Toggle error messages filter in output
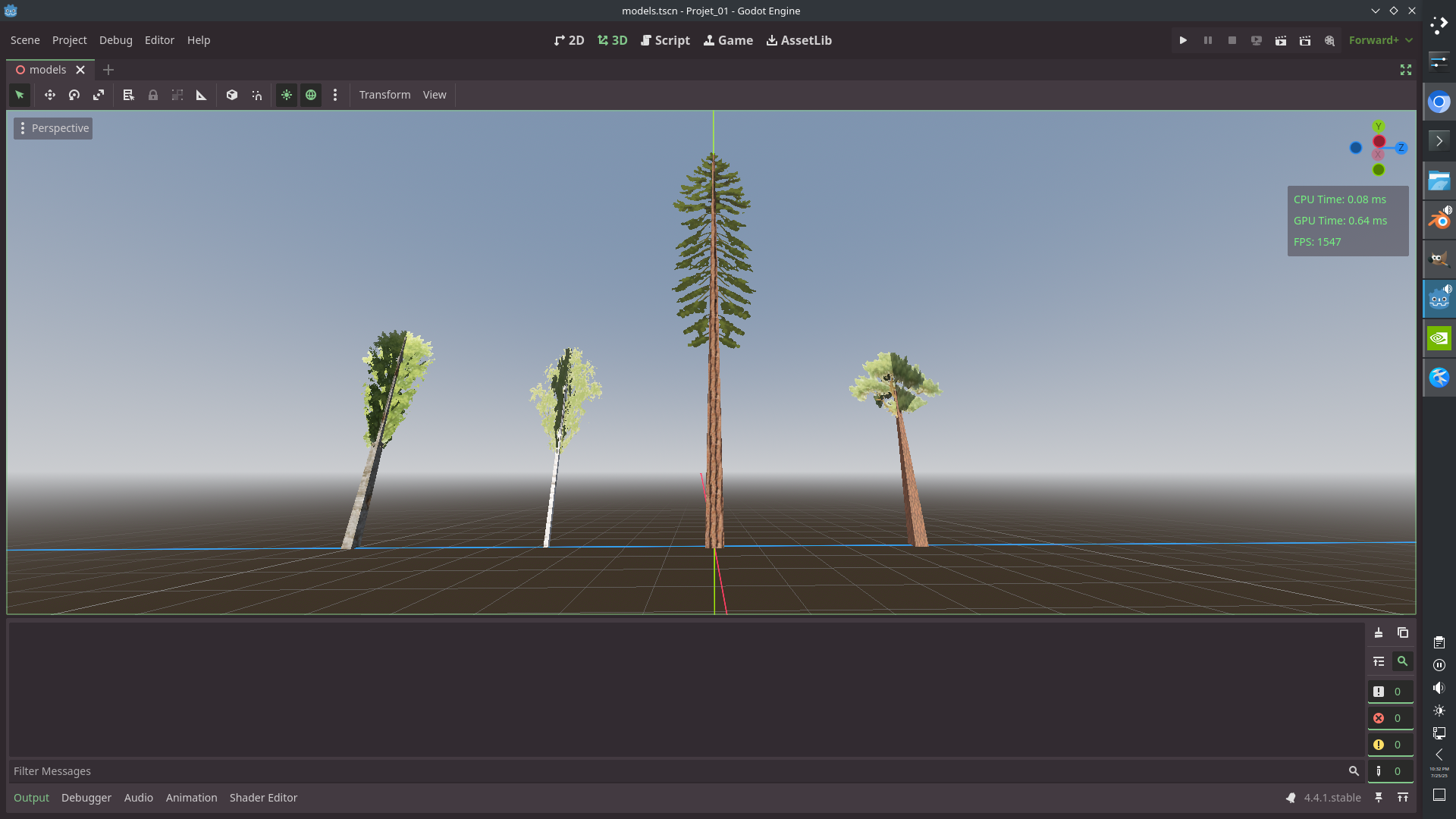Screen dimensions: 1456x819 1389,718
